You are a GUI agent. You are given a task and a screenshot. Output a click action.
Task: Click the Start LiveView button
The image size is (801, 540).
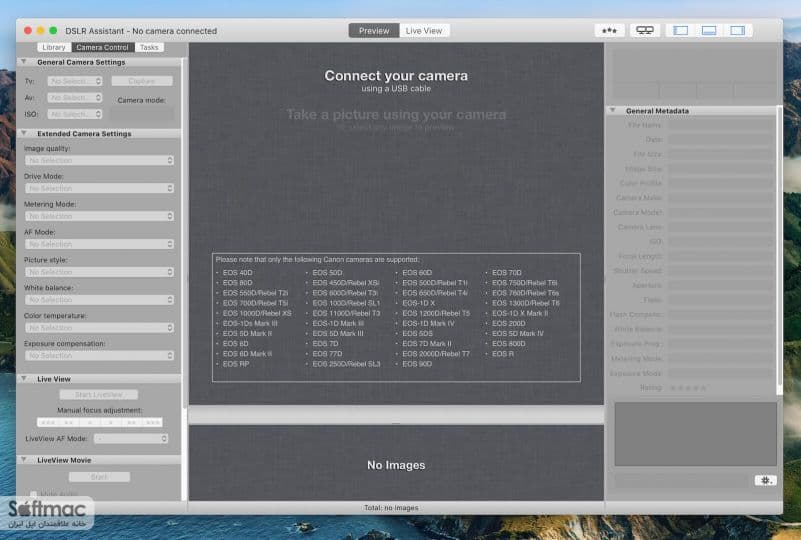(99, 395)
